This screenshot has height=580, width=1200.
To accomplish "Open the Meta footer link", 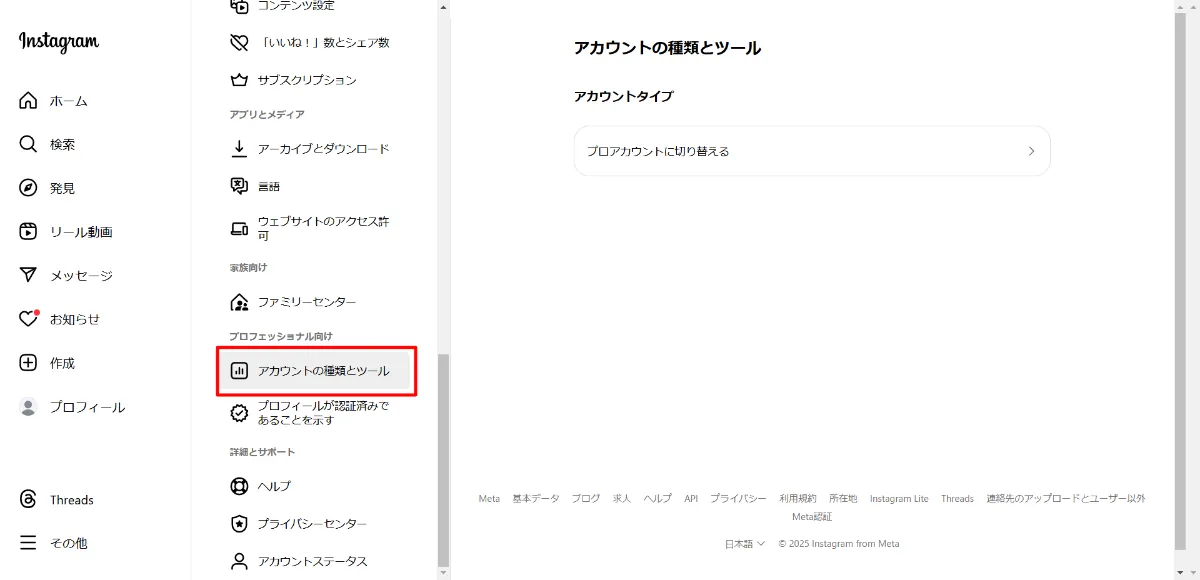I will coord(489,498).
